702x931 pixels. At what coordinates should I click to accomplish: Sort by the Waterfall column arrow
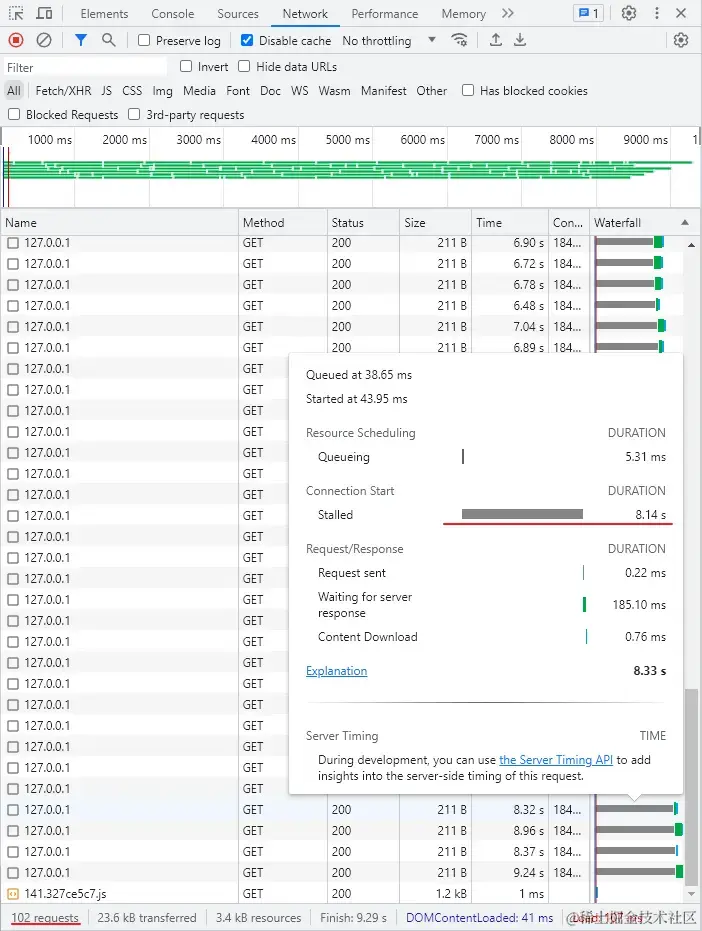tap(685, 223)
